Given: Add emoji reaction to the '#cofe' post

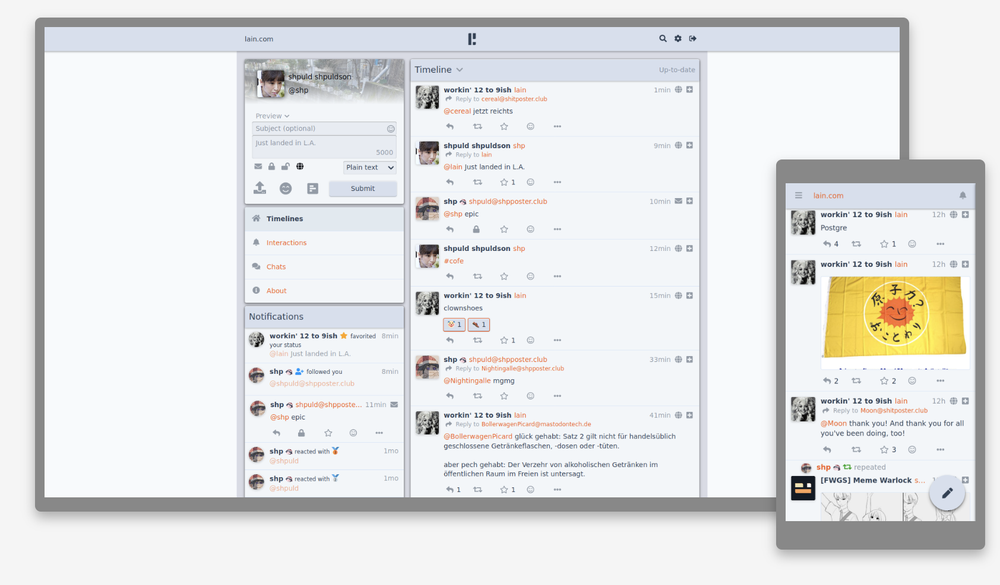Looking at the screenshot, I should click(x=530, y=276).
